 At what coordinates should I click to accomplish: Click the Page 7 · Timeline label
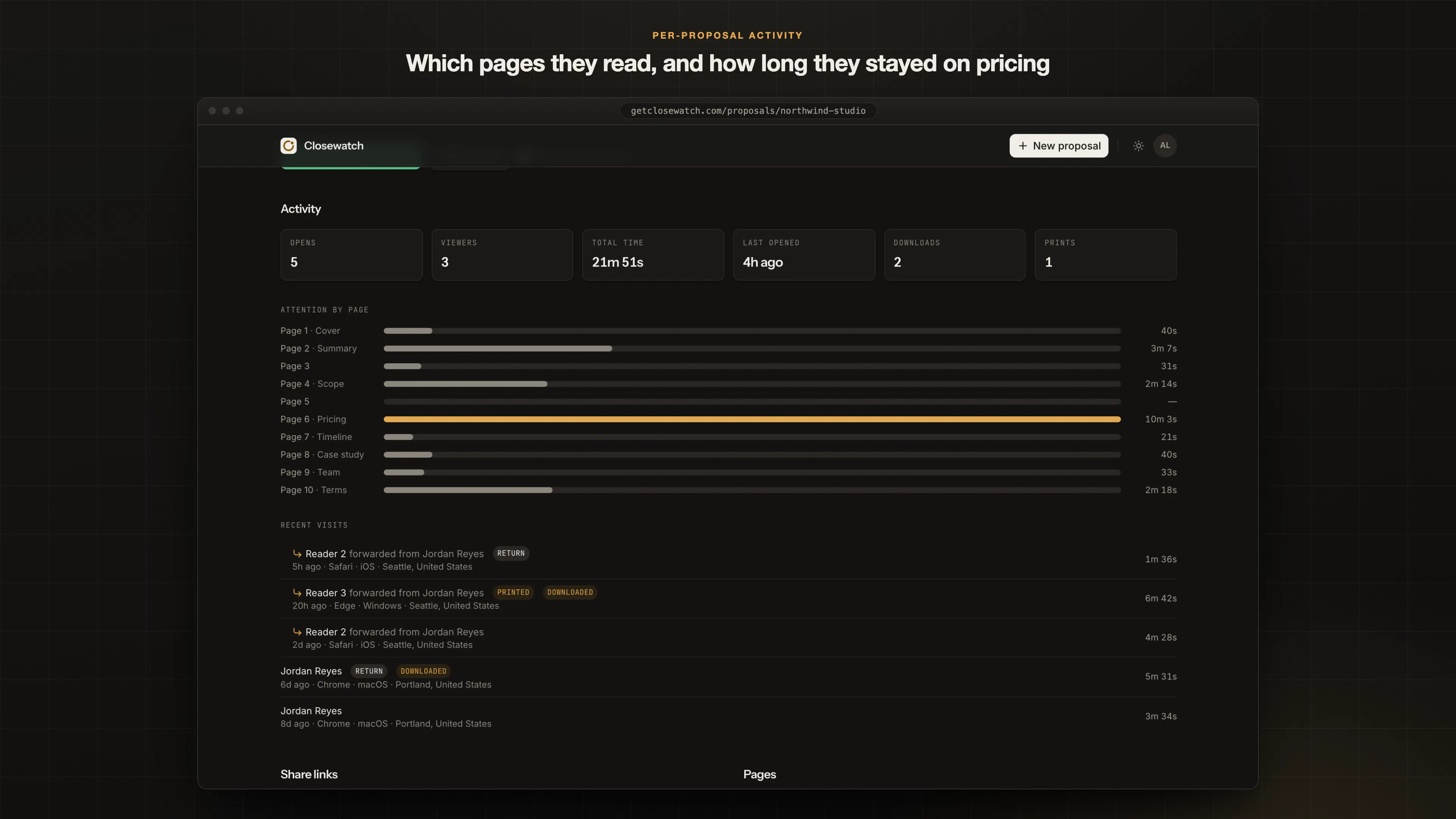click(316, 437)
